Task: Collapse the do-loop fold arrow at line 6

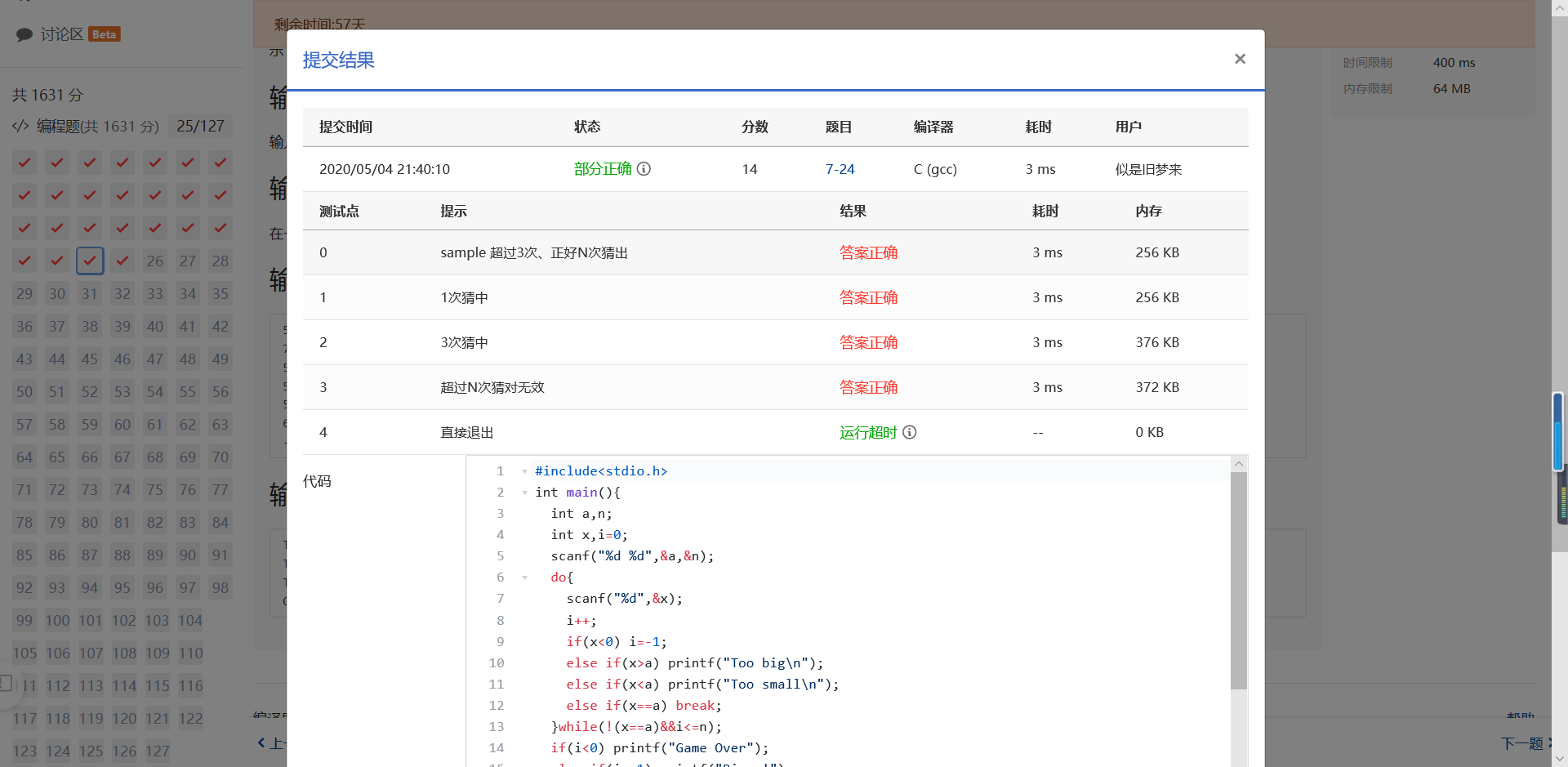Action: click(524, 577)
